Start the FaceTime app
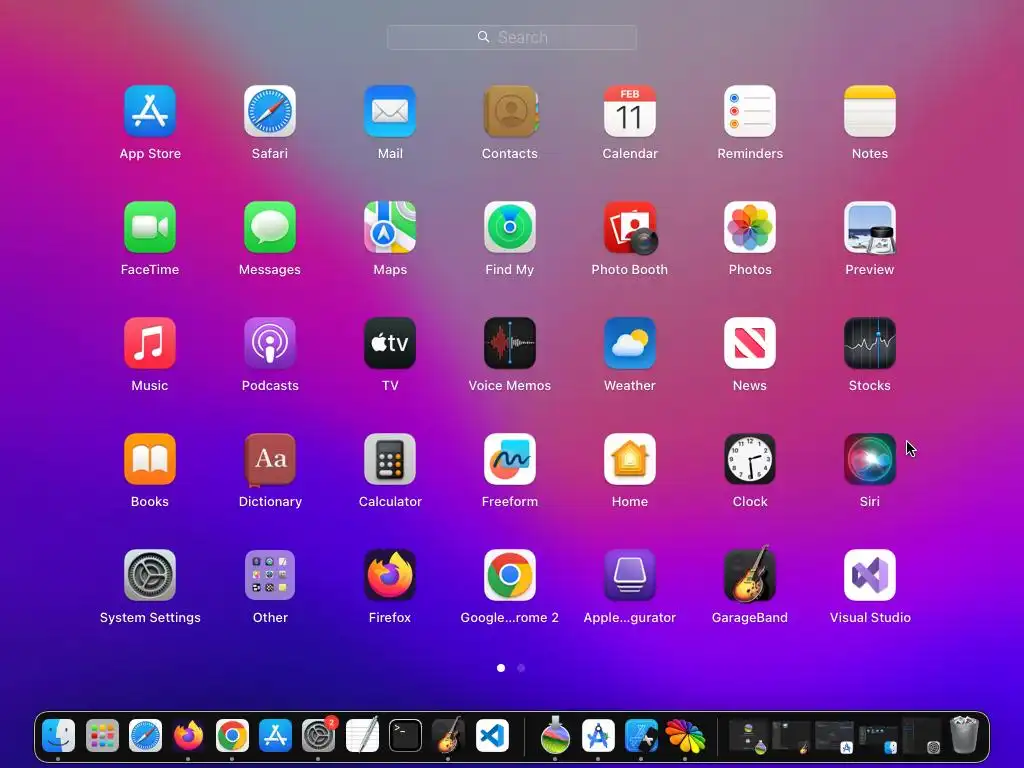Image resolution: width=1024 pixels, height=768 pixels. coord(150,227)
